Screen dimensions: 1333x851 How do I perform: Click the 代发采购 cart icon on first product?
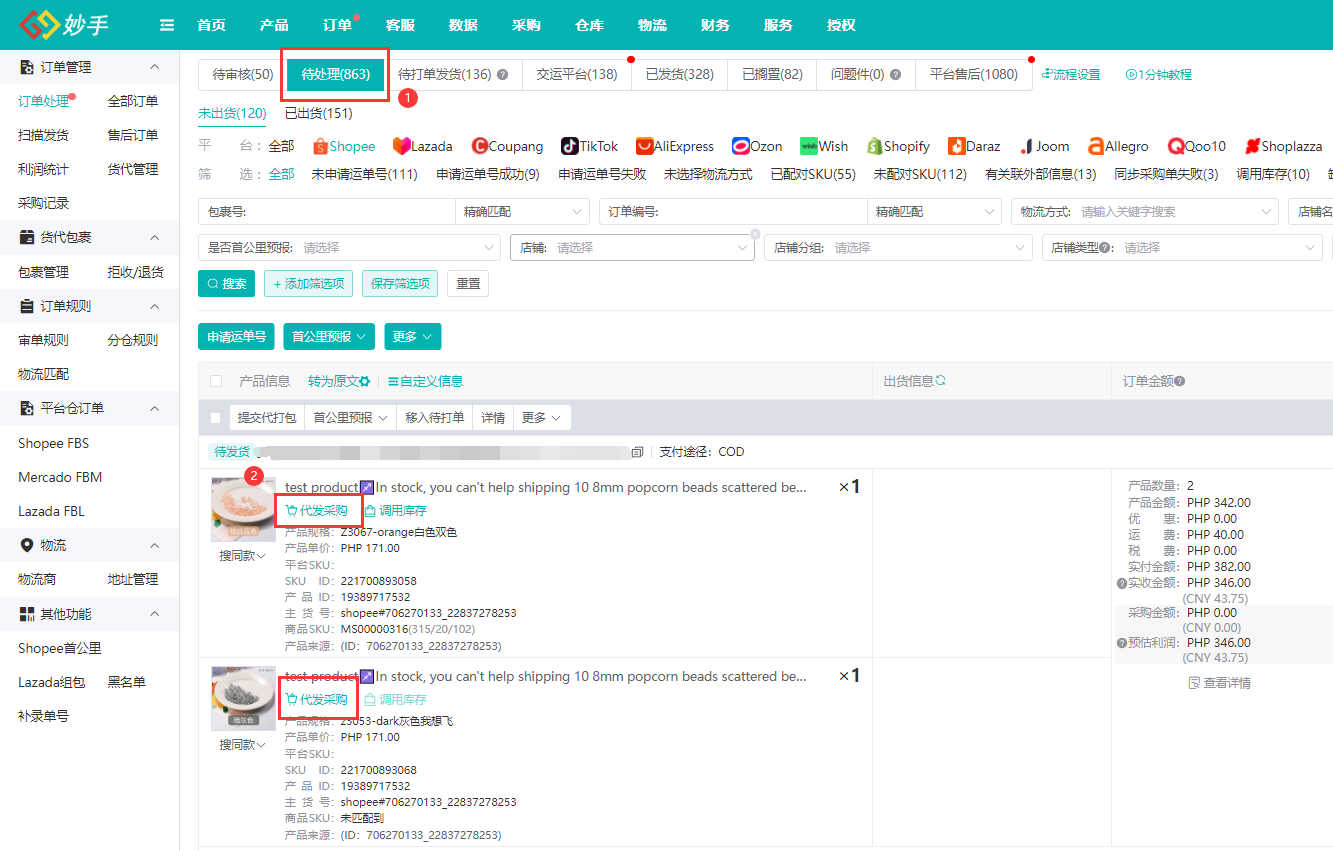coord(289,510)
